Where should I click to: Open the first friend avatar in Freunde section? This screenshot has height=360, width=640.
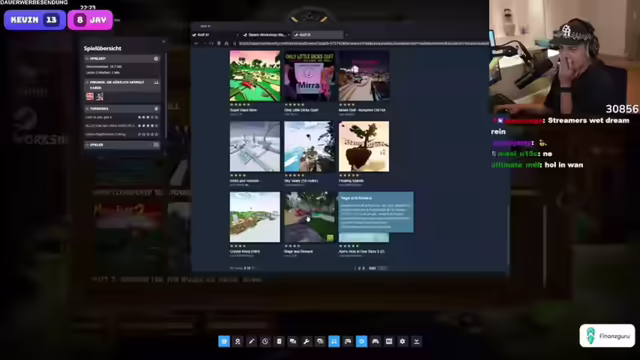coord(90,96)
